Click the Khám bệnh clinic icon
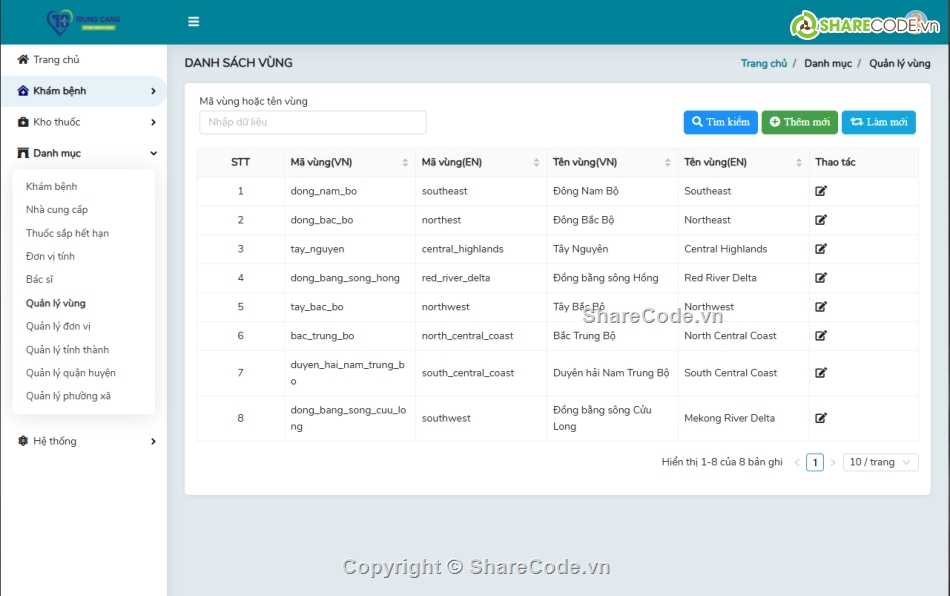This screenshot has width=950, height=596. [x=23, y=91]
